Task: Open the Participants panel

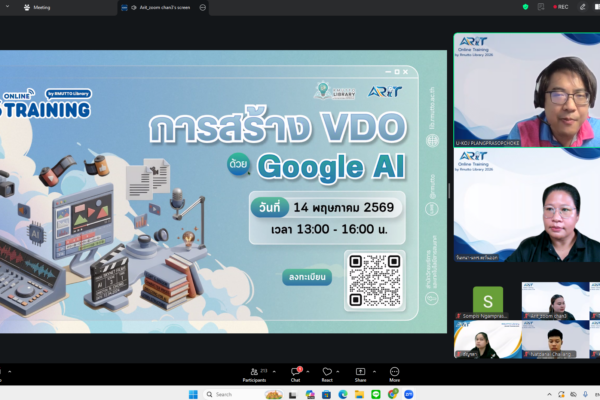Action: [x=254, y=375]
